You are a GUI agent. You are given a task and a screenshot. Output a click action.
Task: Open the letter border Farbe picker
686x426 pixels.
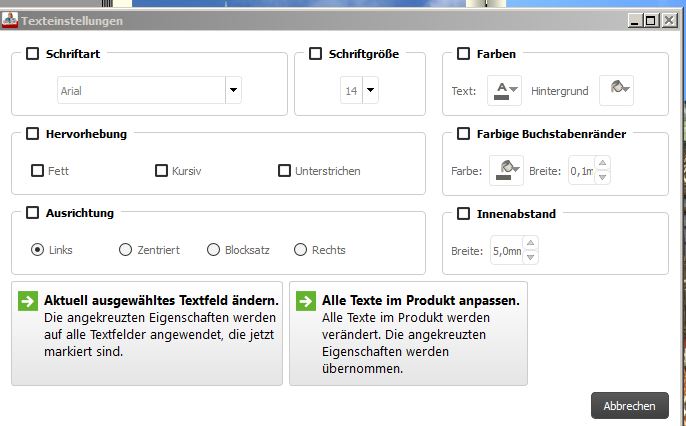tap(505, 171)
